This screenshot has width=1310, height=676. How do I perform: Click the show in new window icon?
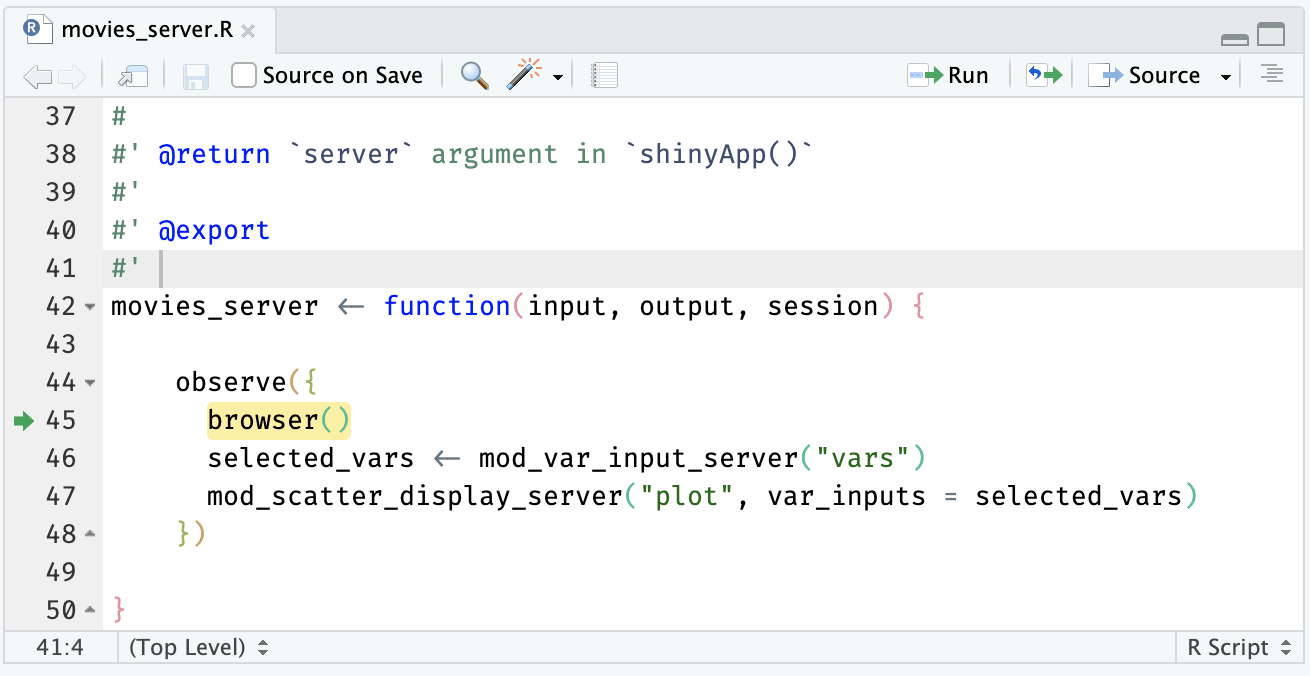click(x=132, y=76)
